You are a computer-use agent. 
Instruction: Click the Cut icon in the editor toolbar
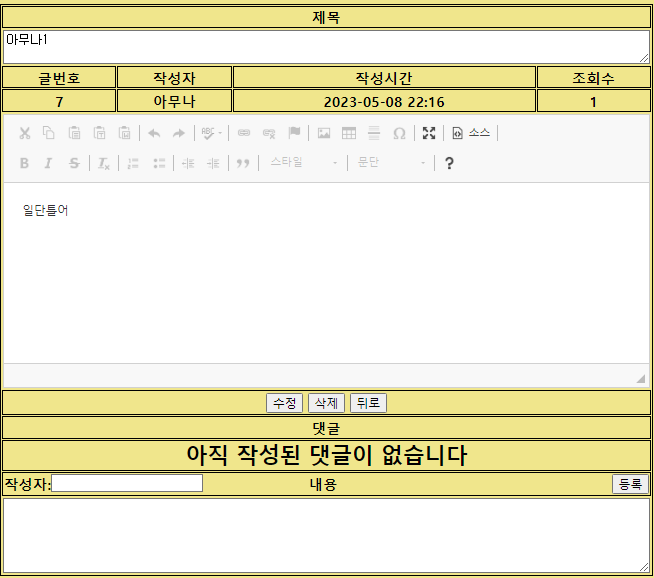pyautogui.click(x=25, y=133)
